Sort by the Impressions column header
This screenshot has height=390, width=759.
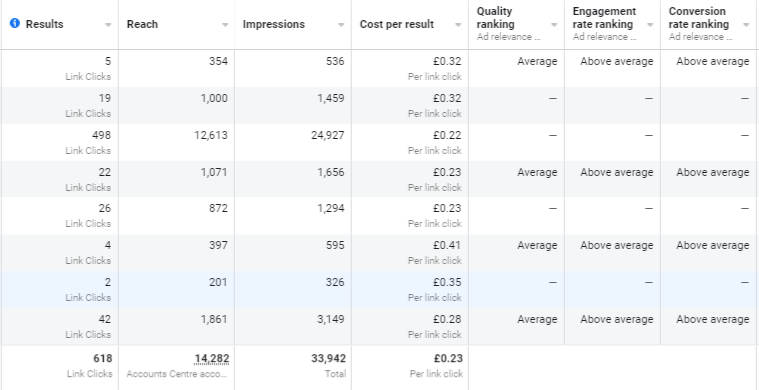(273, 24)
